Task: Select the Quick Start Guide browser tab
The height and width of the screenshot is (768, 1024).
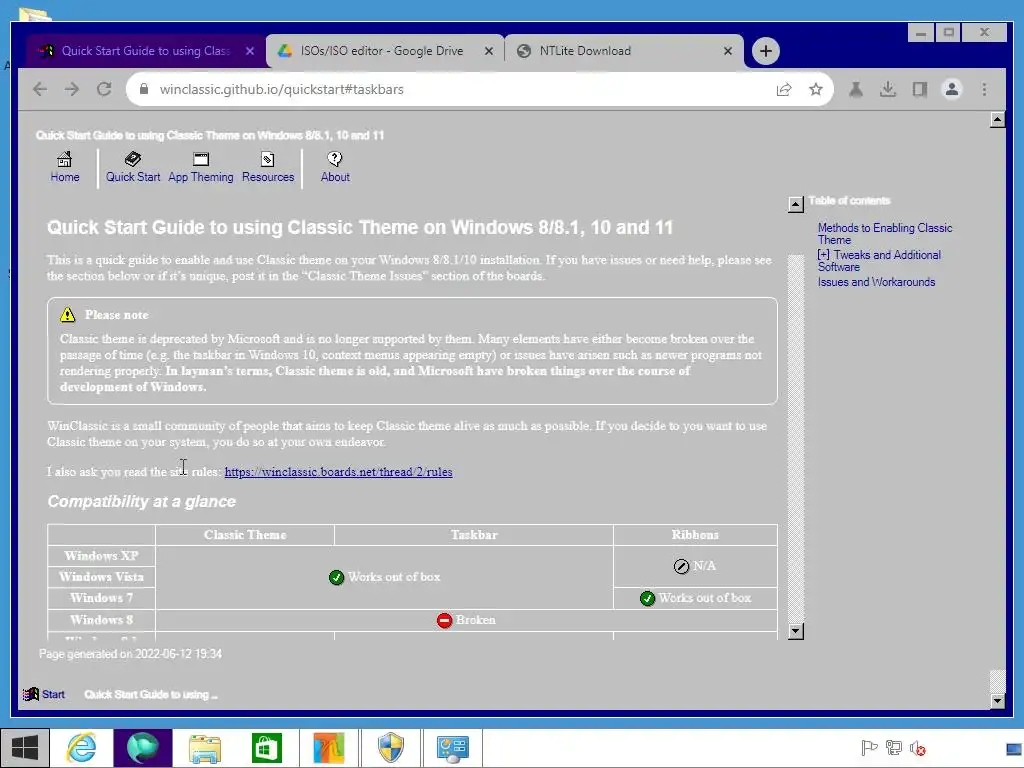Action: [145, 51]
